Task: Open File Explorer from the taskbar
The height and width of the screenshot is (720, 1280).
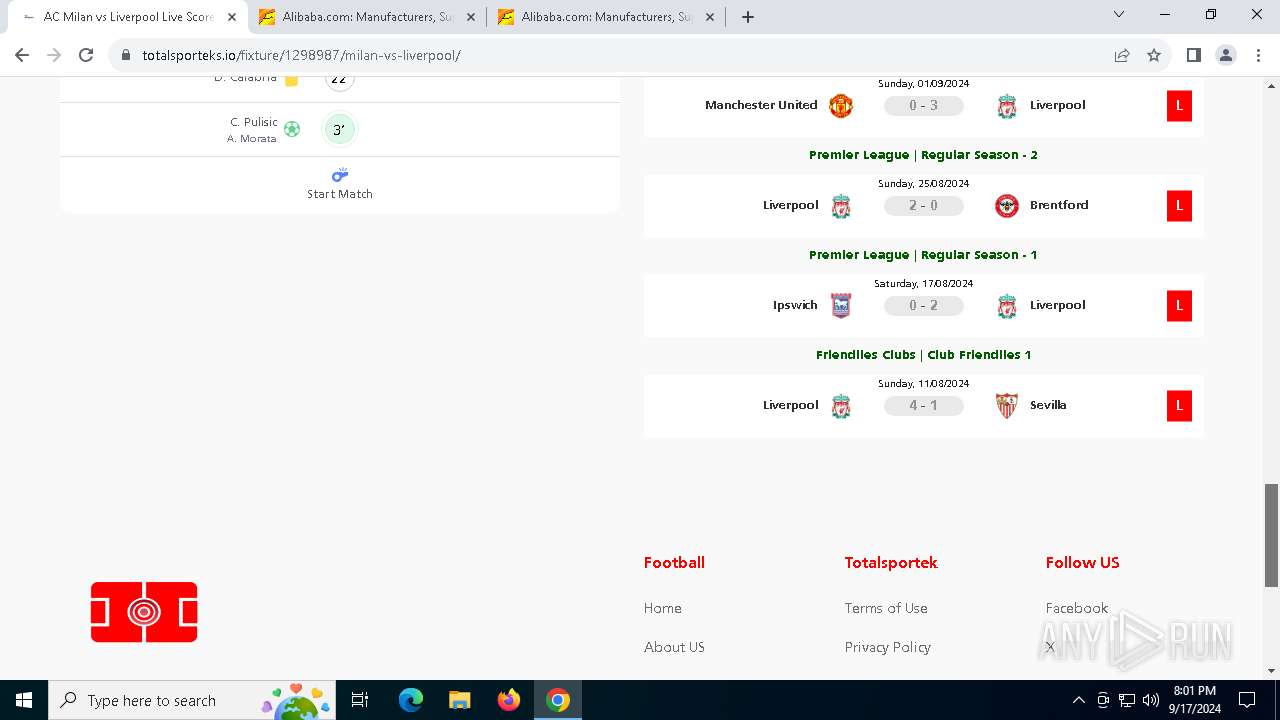Action: point(460,700)
